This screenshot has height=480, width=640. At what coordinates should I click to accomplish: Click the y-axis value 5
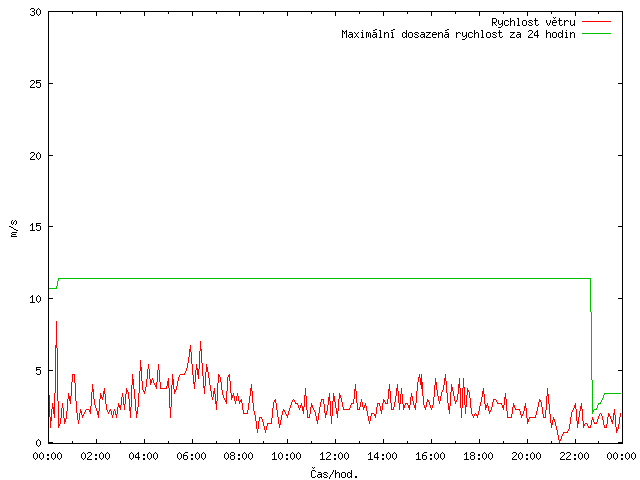tap(39, 371)
